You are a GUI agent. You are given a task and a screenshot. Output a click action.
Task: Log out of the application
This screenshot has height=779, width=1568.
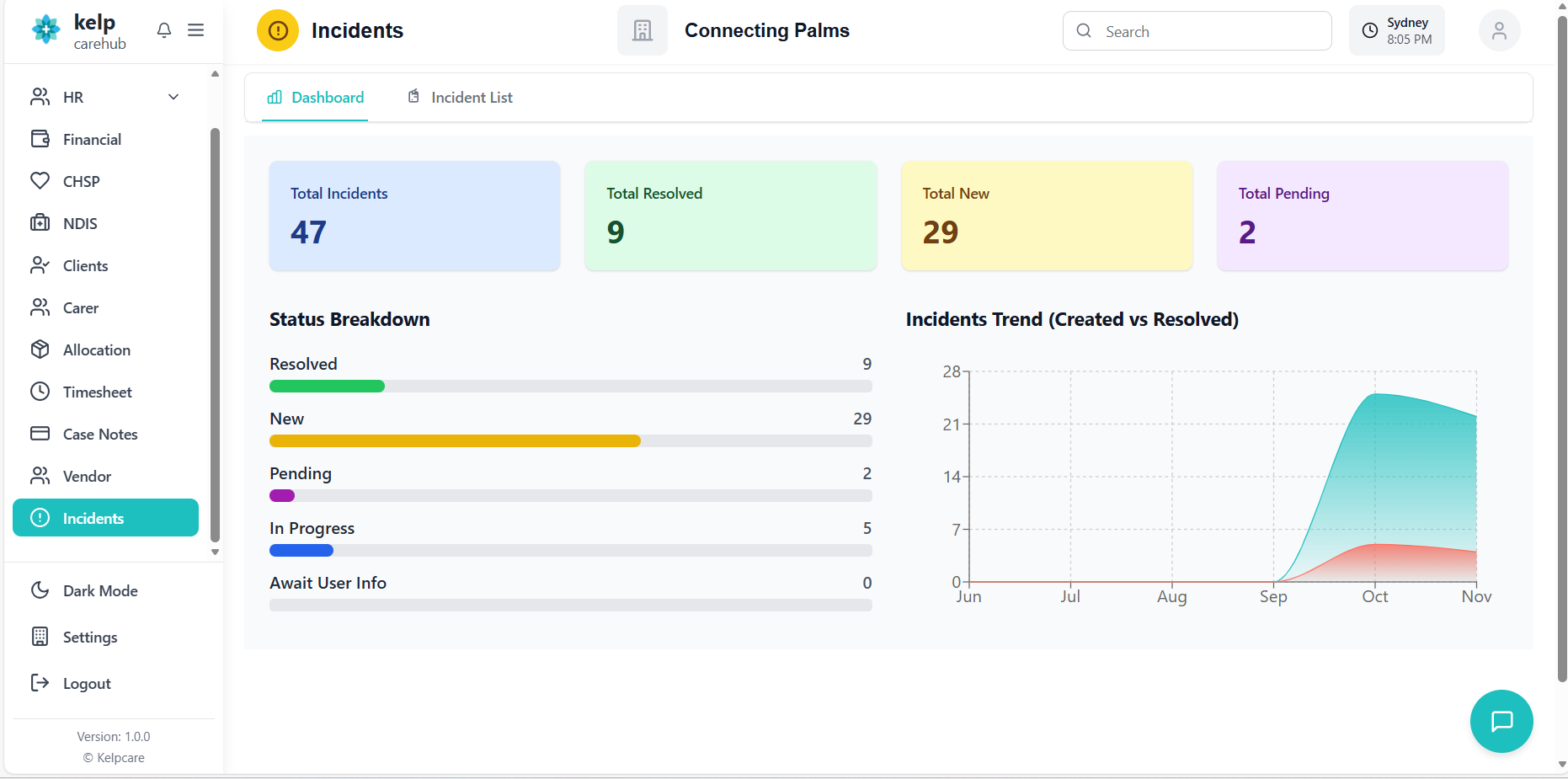[x=86, y=683]
